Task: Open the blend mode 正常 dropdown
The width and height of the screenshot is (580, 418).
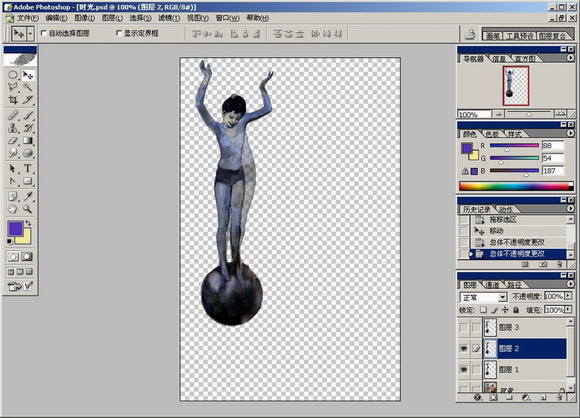Action: pos(483,297)
